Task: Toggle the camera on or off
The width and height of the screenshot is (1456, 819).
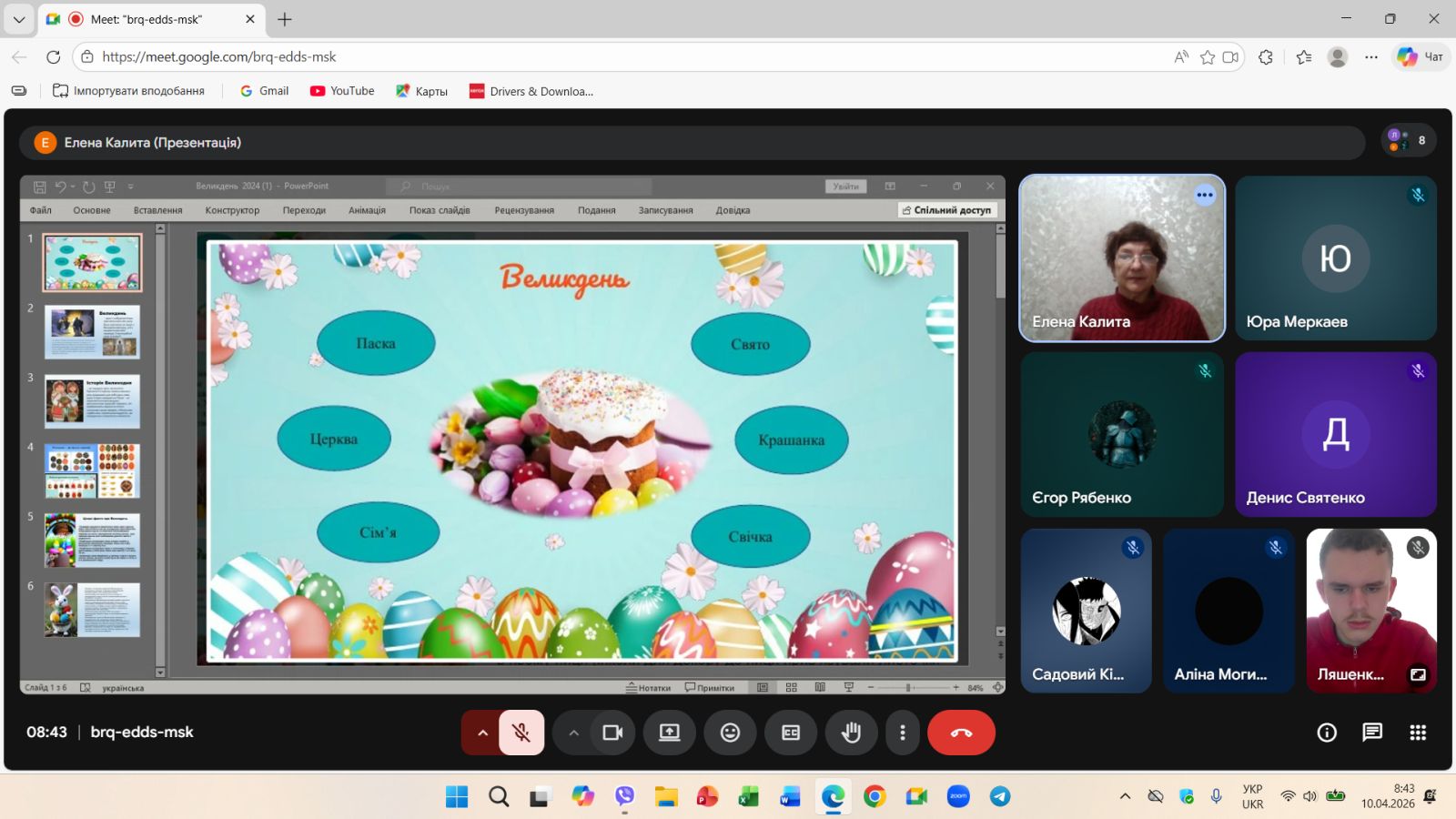Action: [612, 733]
